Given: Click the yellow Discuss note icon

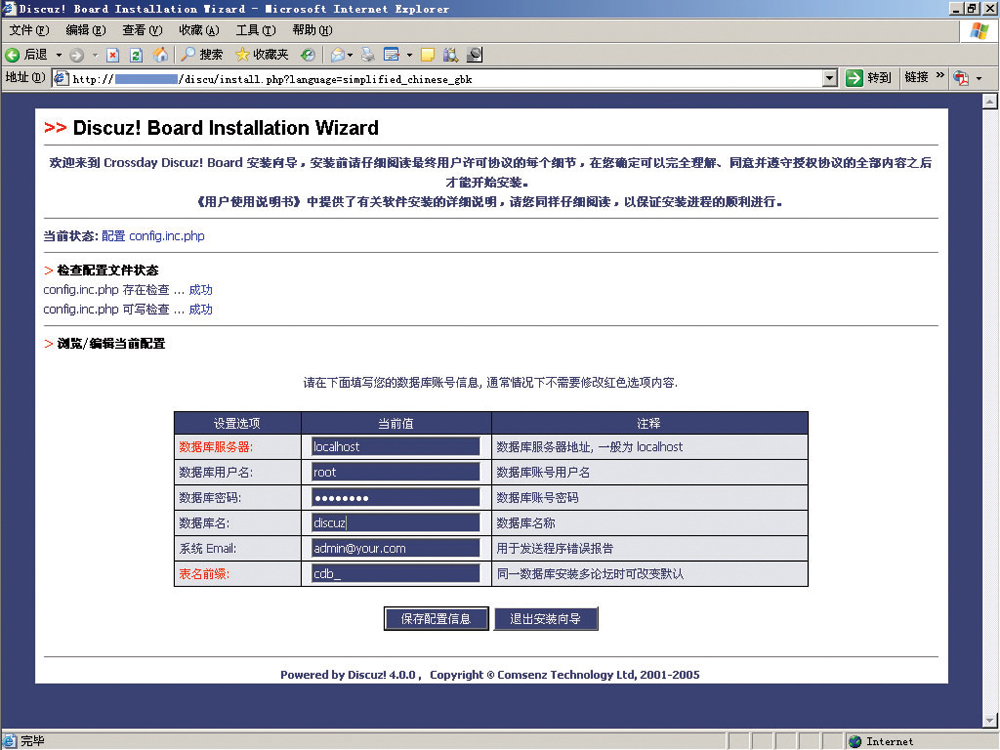Looking at the screenshot, I should click(427, 55).
